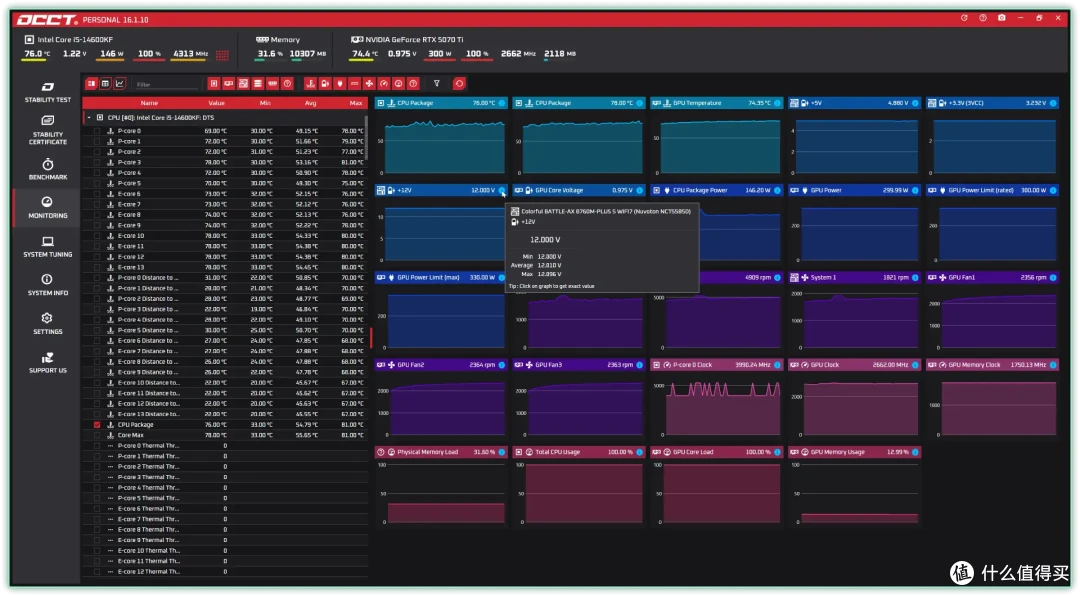Toggle the CPU sensor category filter
This screenshot has height=596, width=1080.
tap(214, 83)
